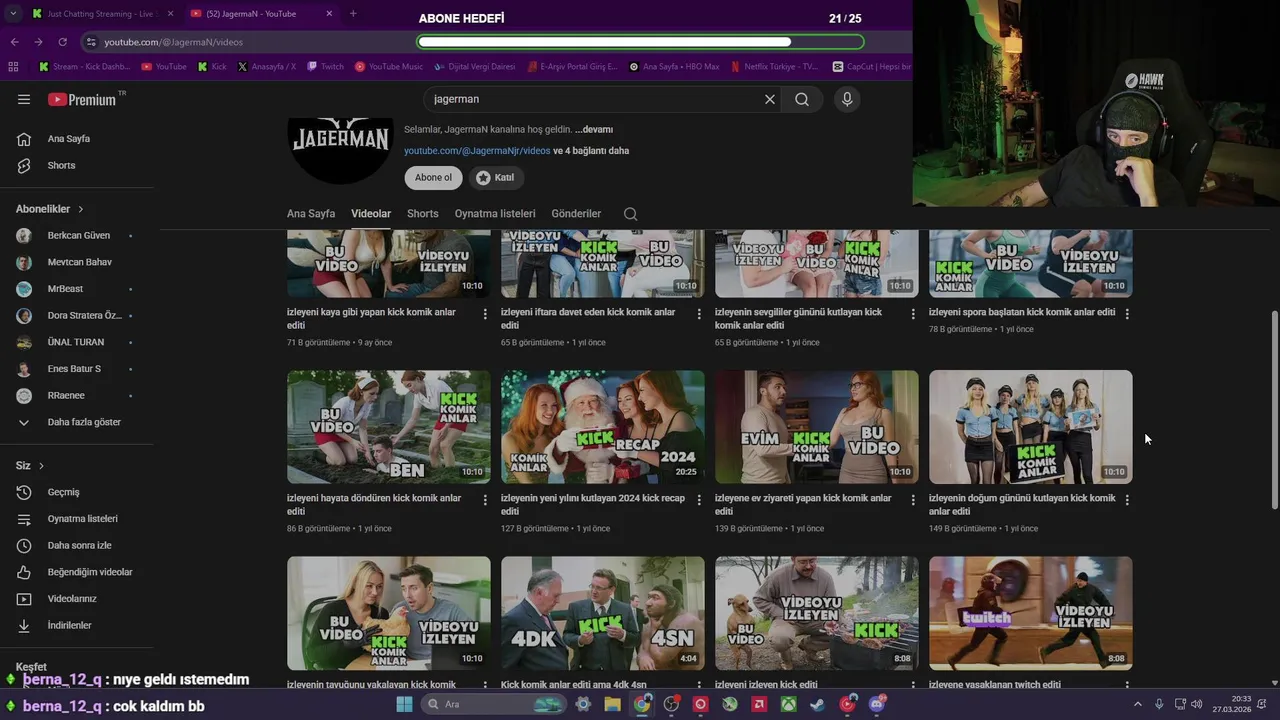Show hidden system tray icons

[1137, 704]
